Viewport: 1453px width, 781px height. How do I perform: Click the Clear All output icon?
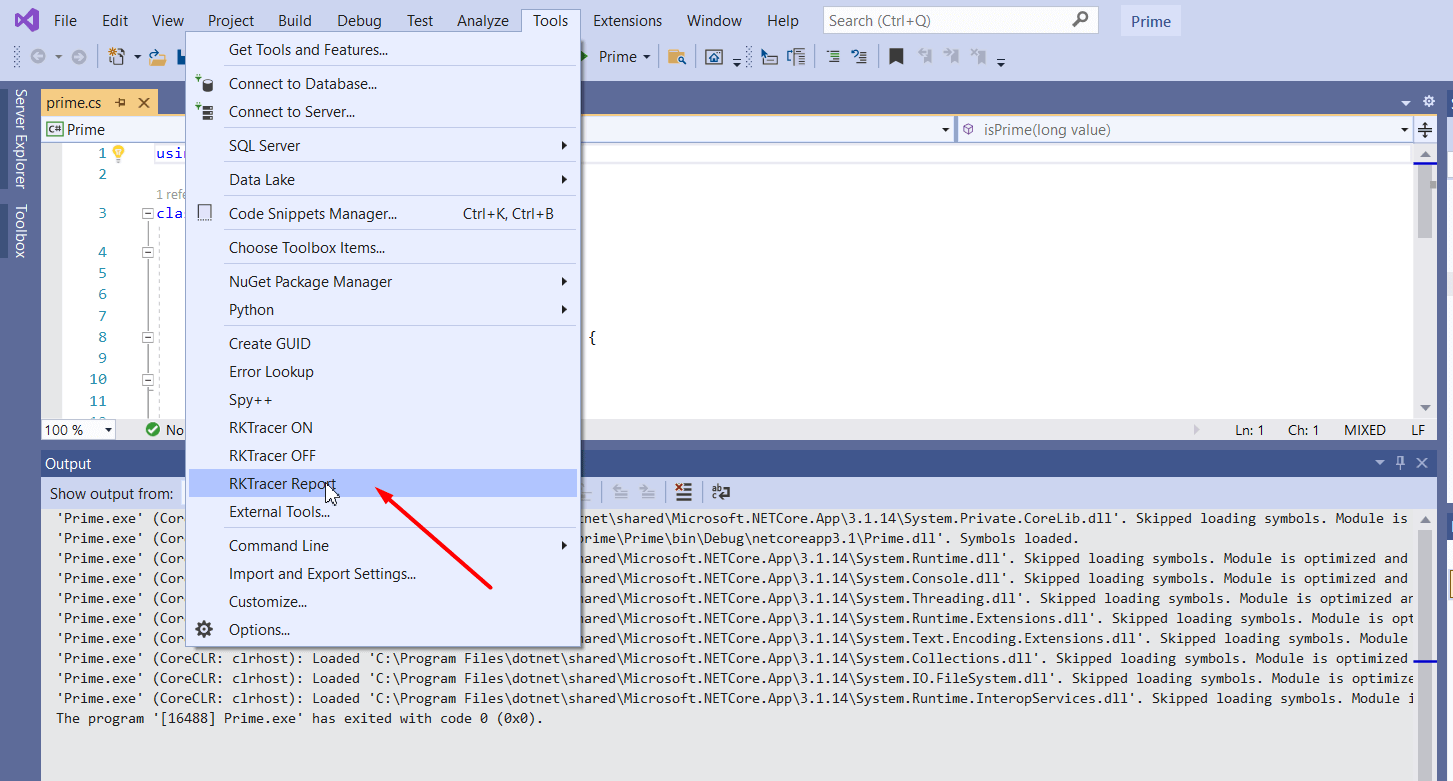pyautogui.click(x=683, y=491)
